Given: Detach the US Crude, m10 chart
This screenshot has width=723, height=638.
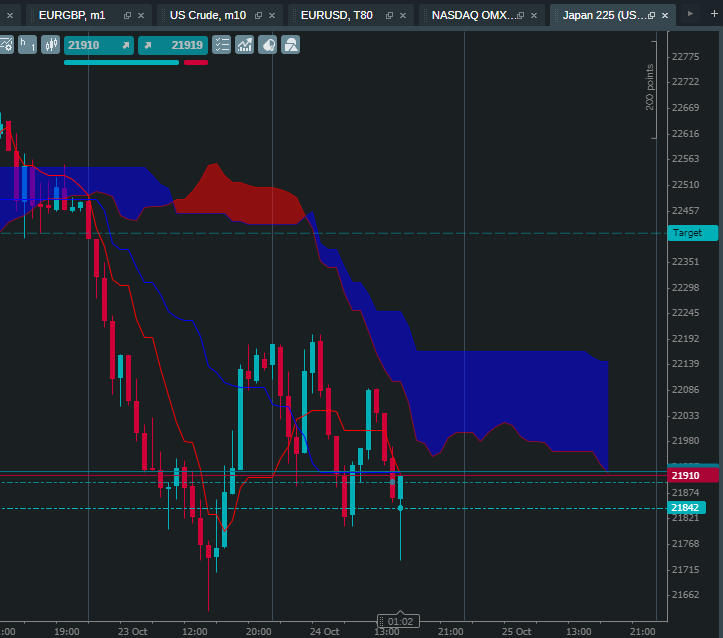Looking at the screenshot, I should pyautogui.click(x=258, y=16).
